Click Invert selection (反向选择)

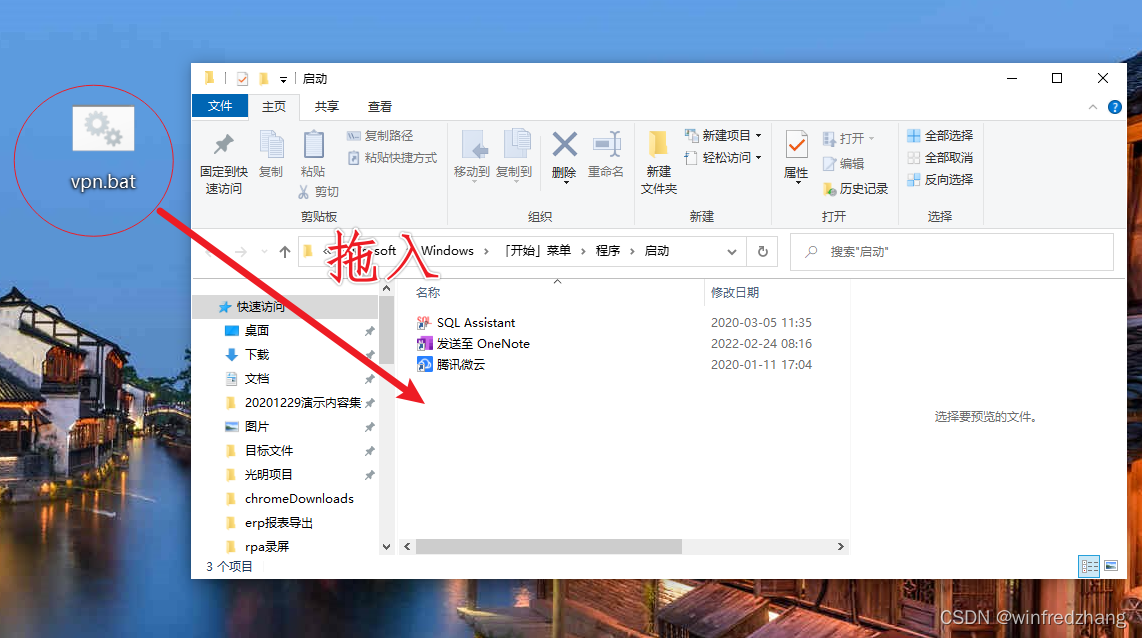point(940,179)
